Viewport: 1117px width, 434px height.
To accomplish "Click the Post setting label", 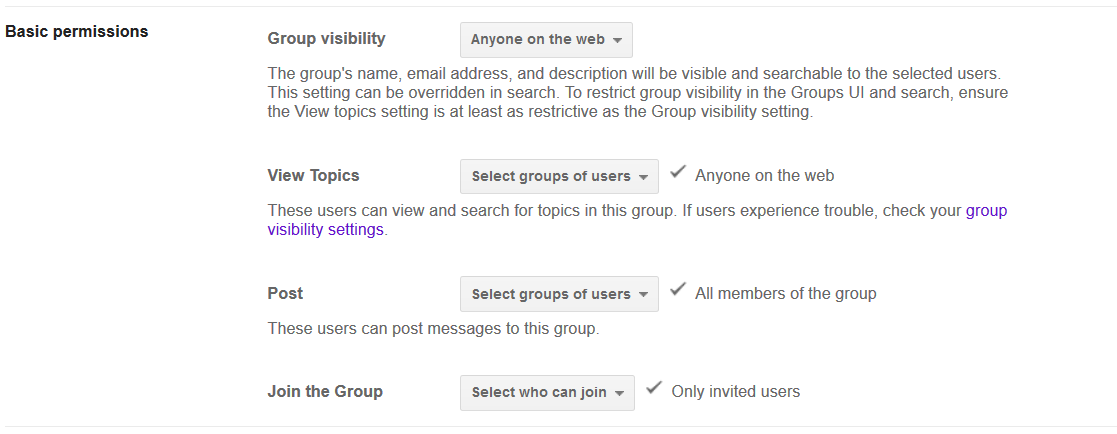I will coord(285,293).
